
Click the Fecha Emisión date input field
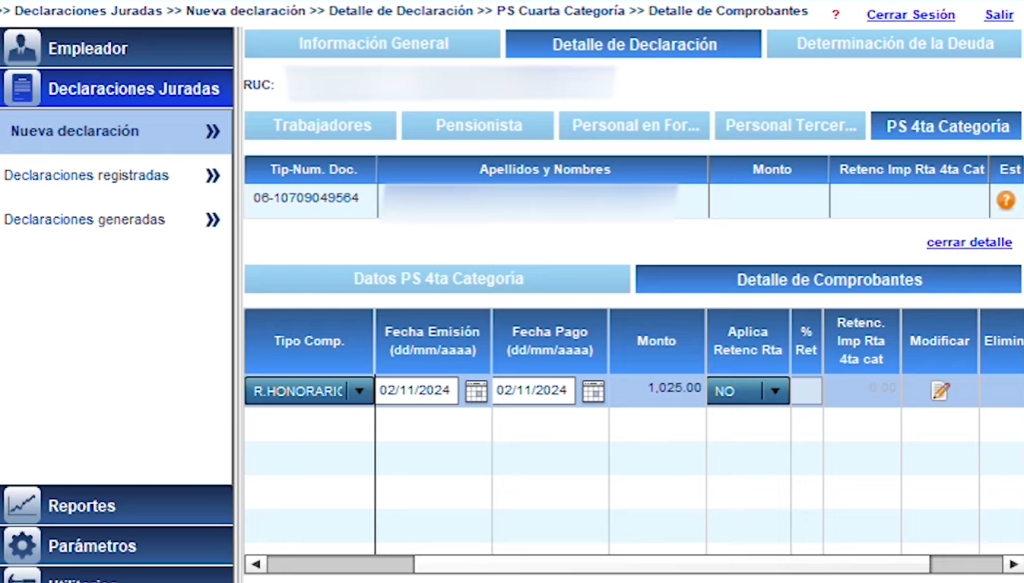click(x=416, y=391)
